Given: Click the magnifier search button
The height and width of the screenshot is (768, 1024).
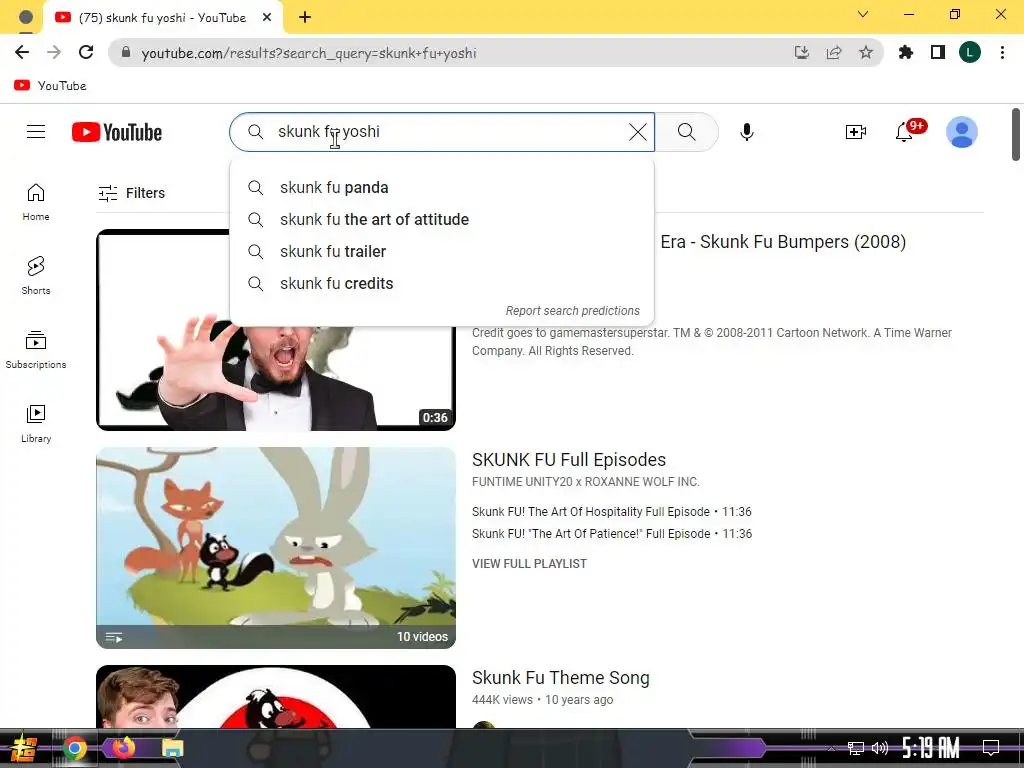Looking at the screenshot, I should [686, 132].
